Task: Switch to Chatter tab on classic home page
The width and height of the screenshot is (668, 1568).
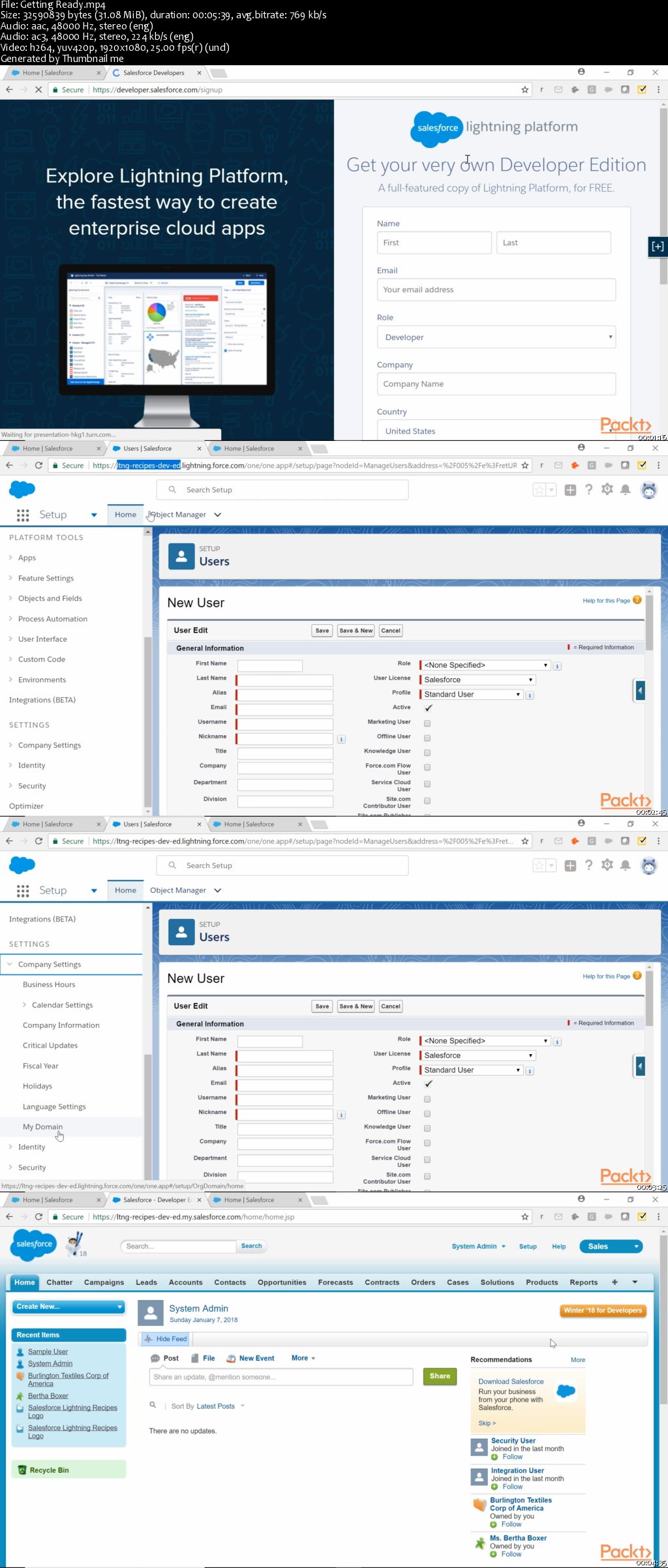Action: point(59,1282)
